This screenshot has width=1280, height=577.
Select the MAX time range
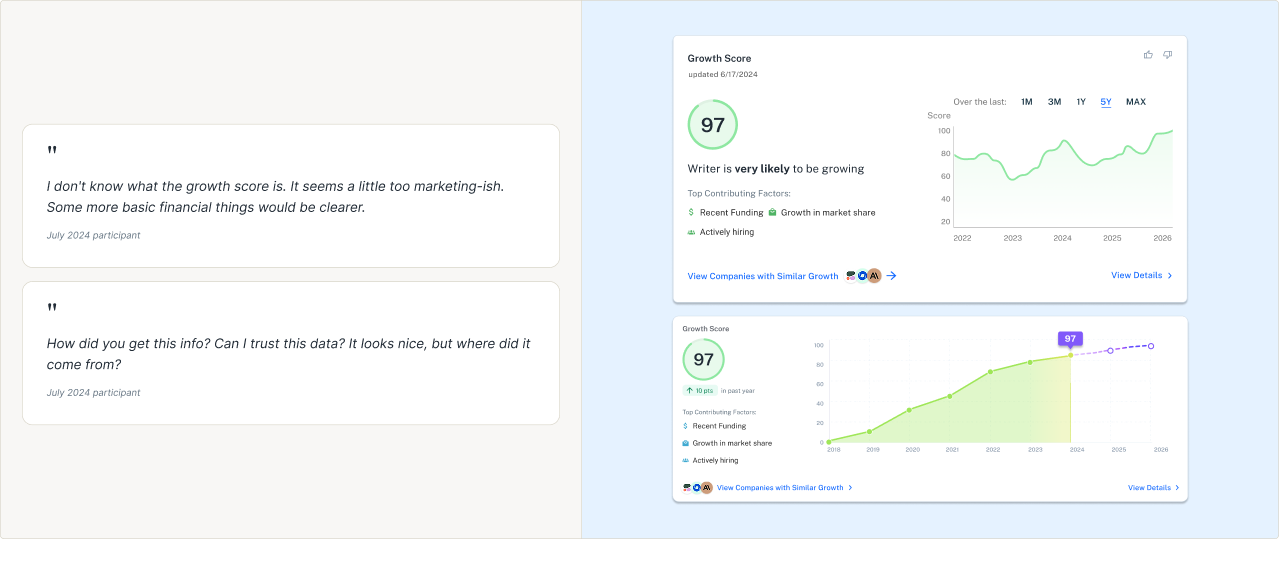(x=1136, y=102)
